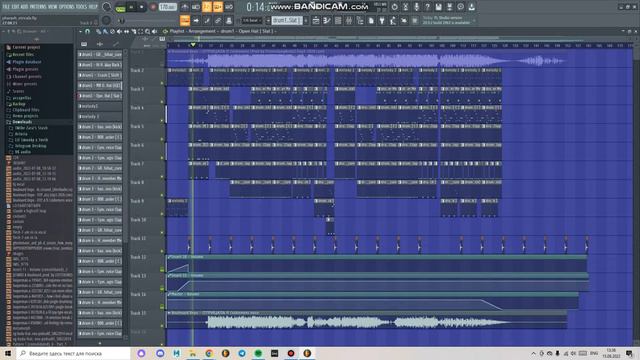The height and width of the screenshot is (360, 640).
Task: Select the playlist Paint brush tool
Action: [x=105, y=31]
